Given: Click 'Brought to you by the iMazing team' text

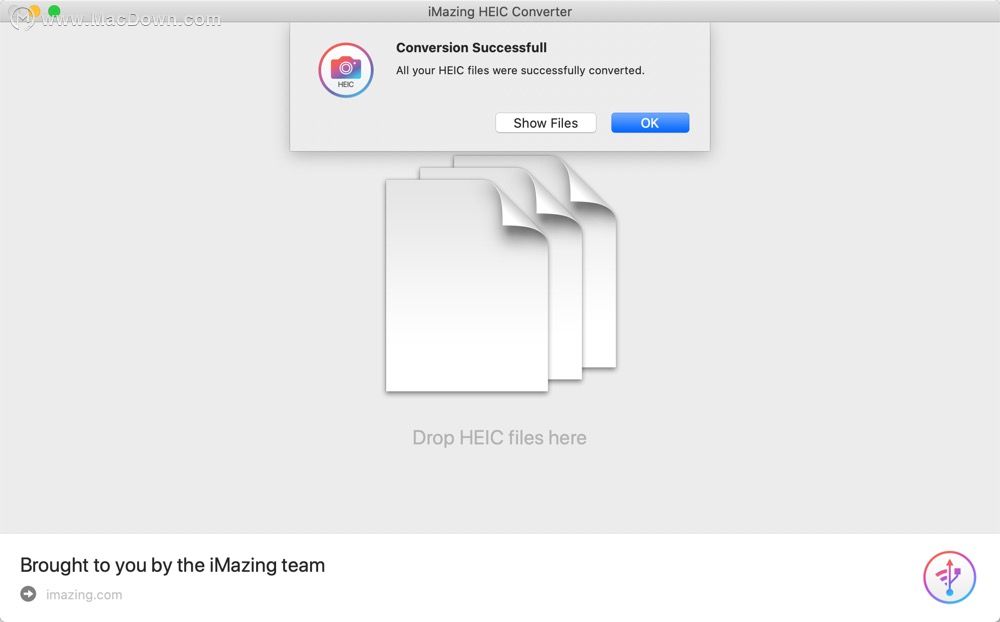Looking at the screenshot, I should click(x=172, y=565).
